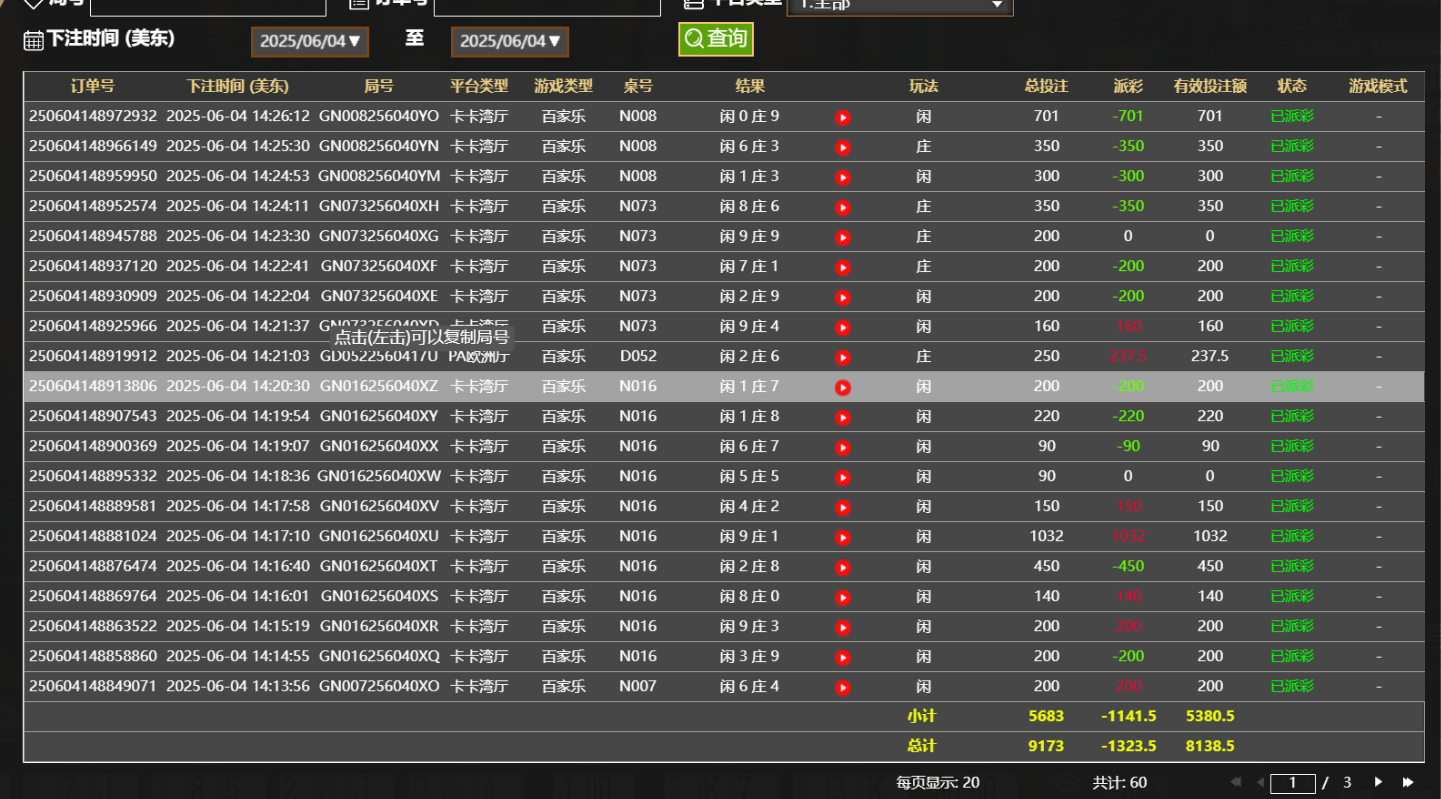Jump to last page arrow
Screen dimensions: 1441x799
(1409, 782)
